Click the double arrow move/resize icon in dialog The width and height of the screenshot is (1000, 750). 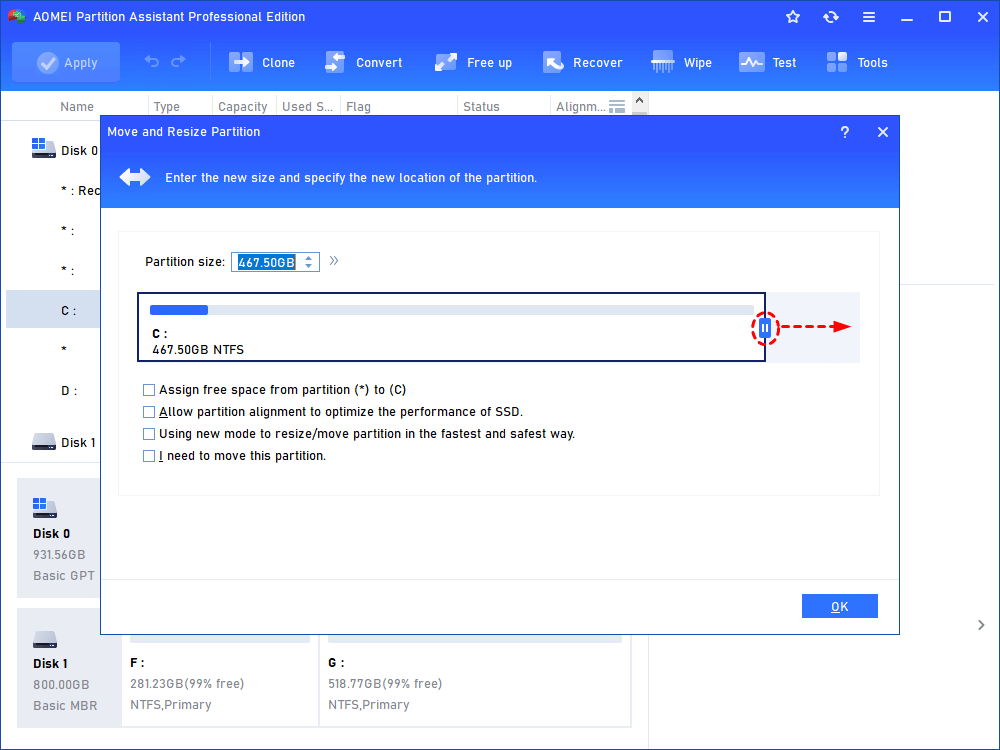(135, 177)
